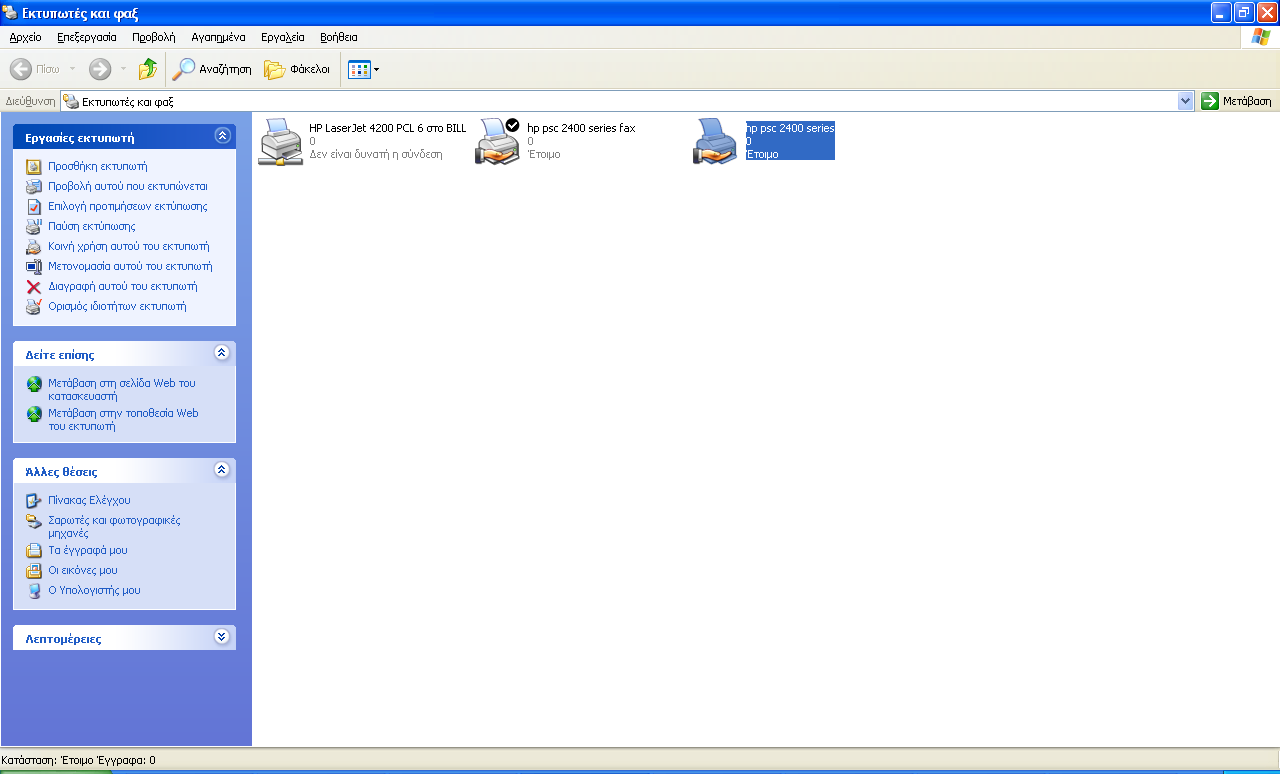The image size is (1280, 774).
Task: Click the Μετάβαση go button
Action: (1237, 101)
